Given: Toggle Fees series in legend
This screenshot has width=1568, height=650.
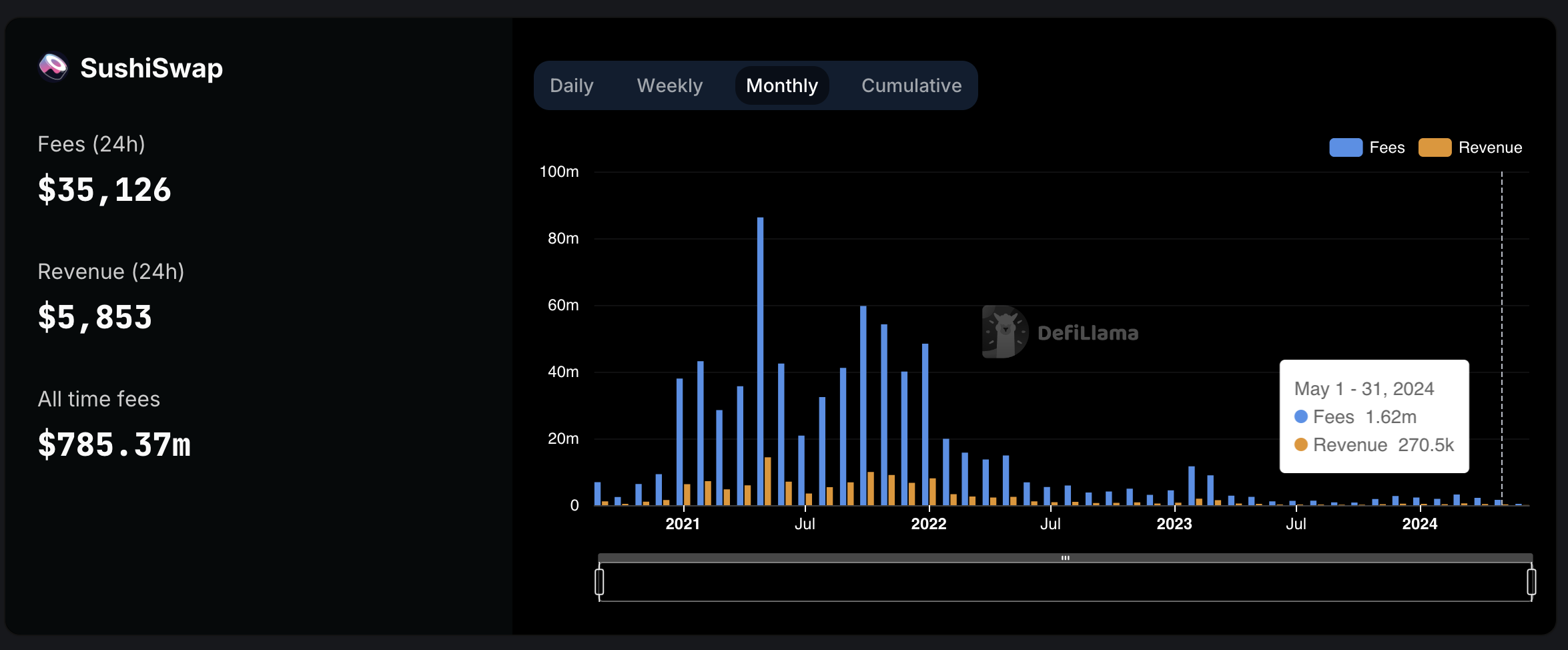Looking at the screenshot, I should point(1387,147).
